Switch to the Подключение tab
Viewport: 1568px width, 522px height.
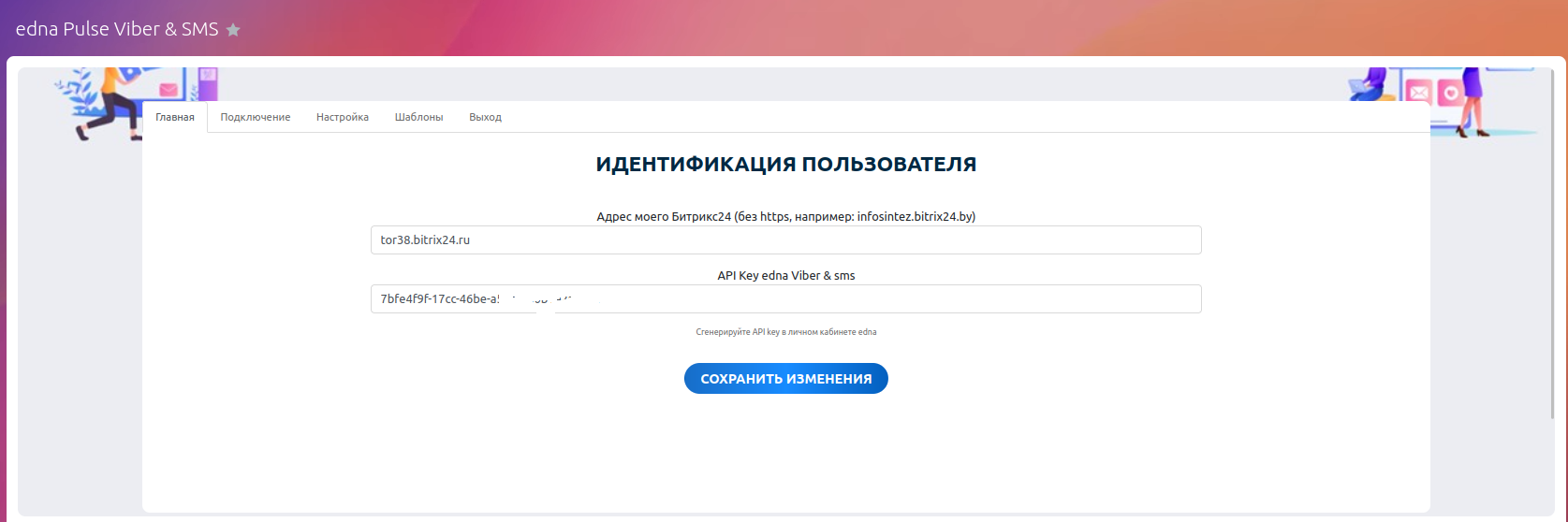pos(256,117)
